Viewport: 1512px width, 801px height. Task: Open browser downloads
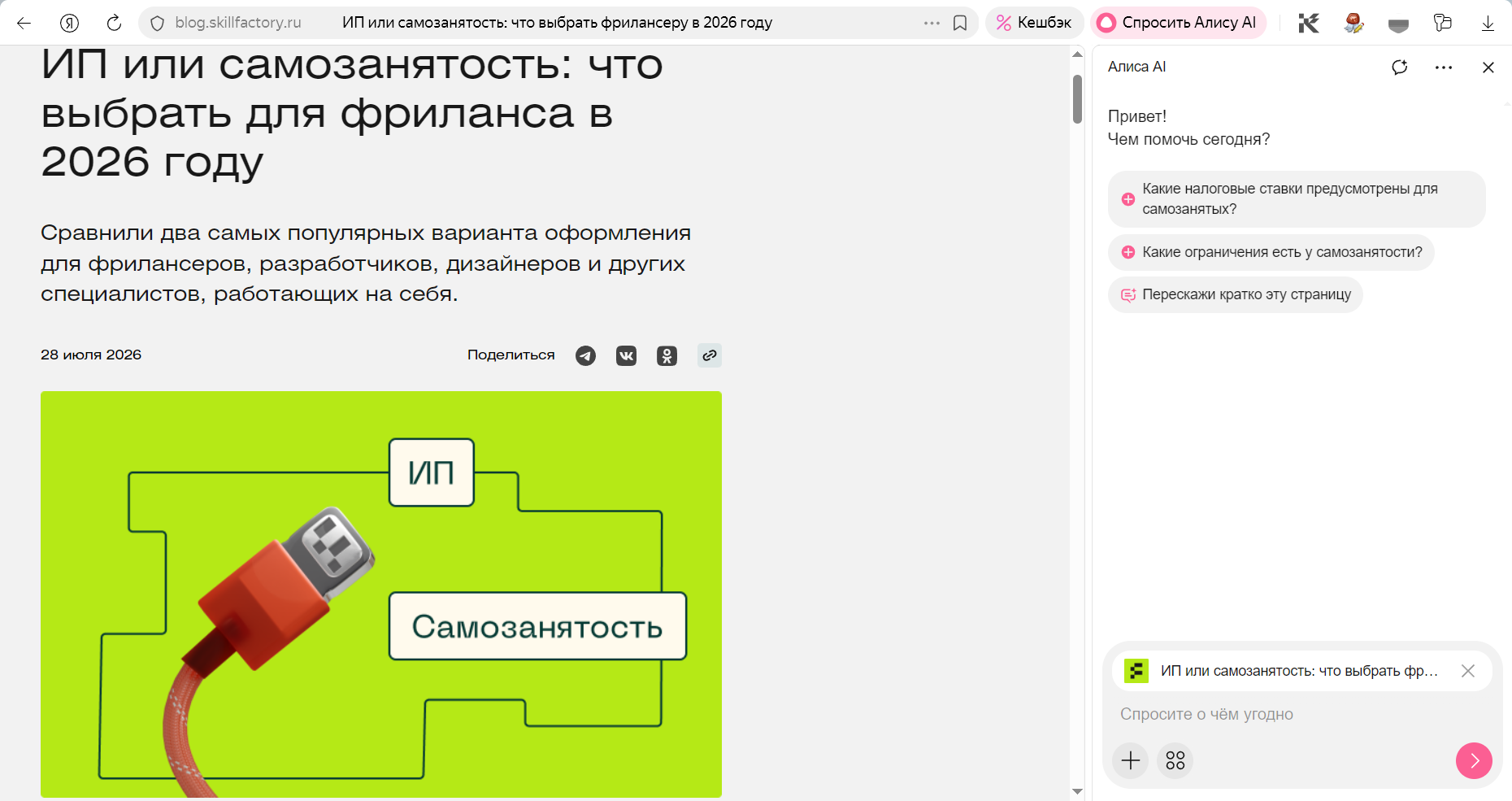1488,23
